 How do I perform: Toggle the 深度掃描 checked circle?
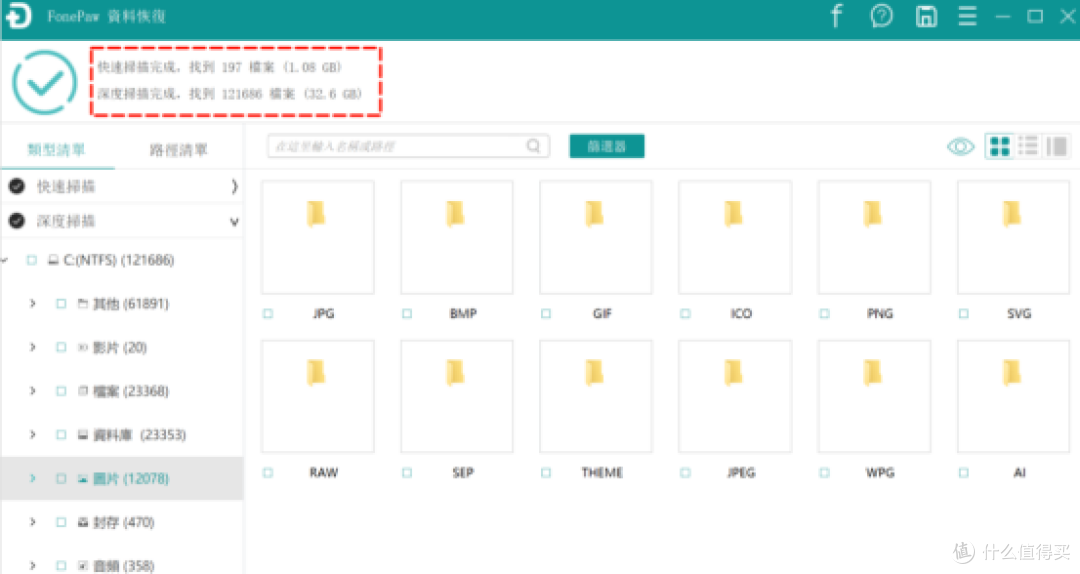[17, 221]
